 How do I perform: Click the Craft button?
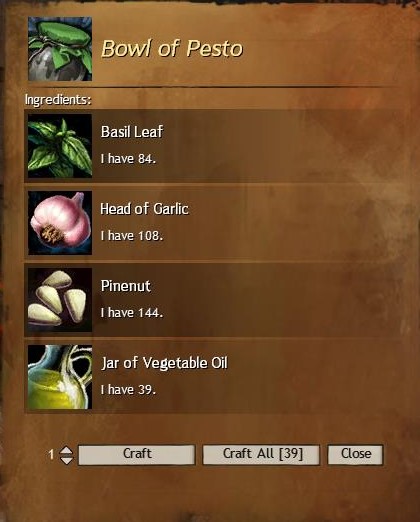tap(137, 455)
